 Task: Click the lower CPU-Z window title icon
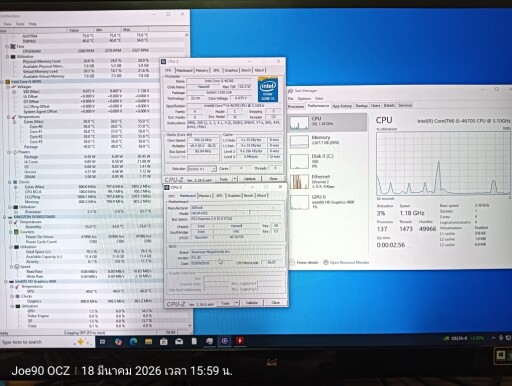pos(167,187)
